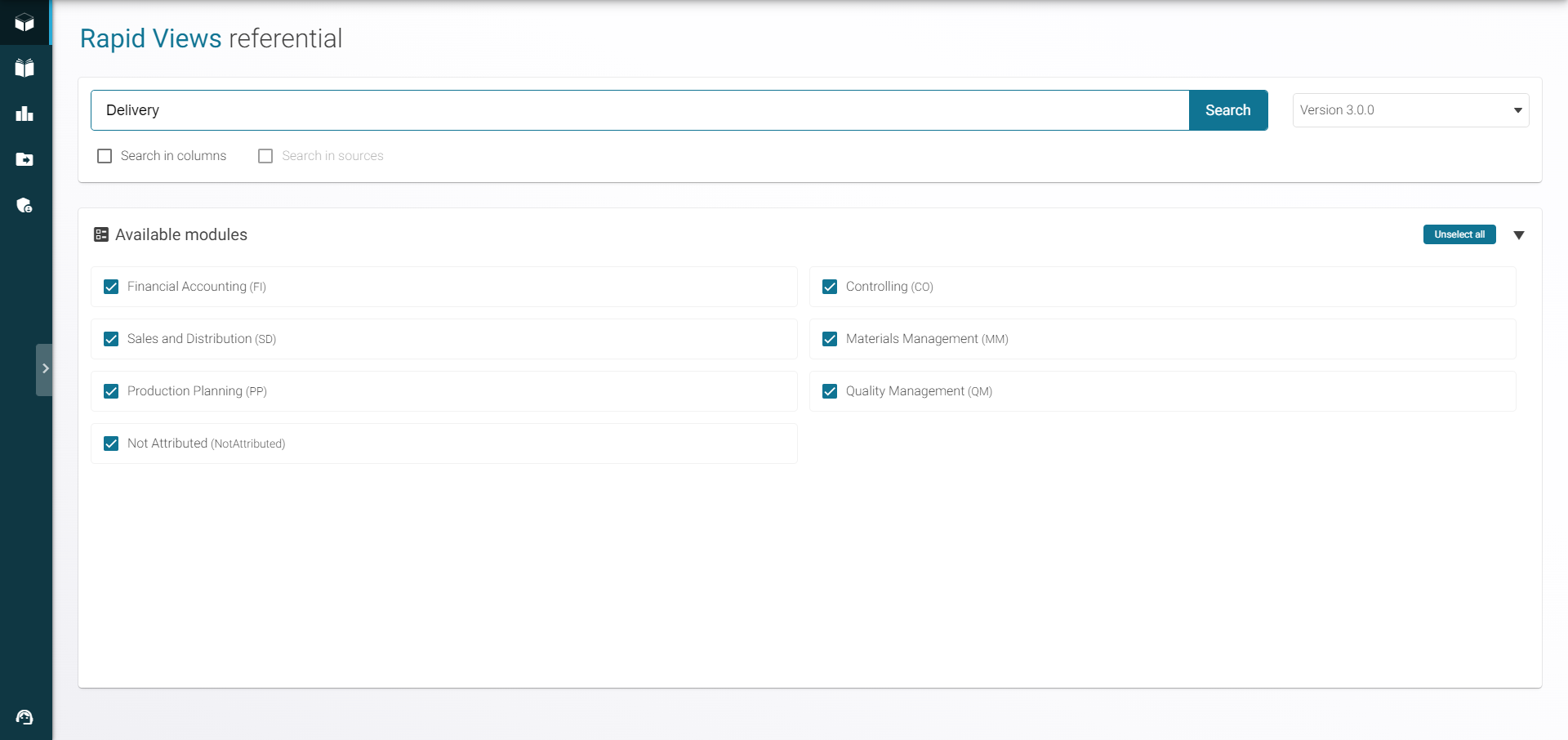The width and height of the screenshot is (1568, 740).
Task: Open the cube icon in sidebar
Action: pyautogui.click(x=24, y=22)
